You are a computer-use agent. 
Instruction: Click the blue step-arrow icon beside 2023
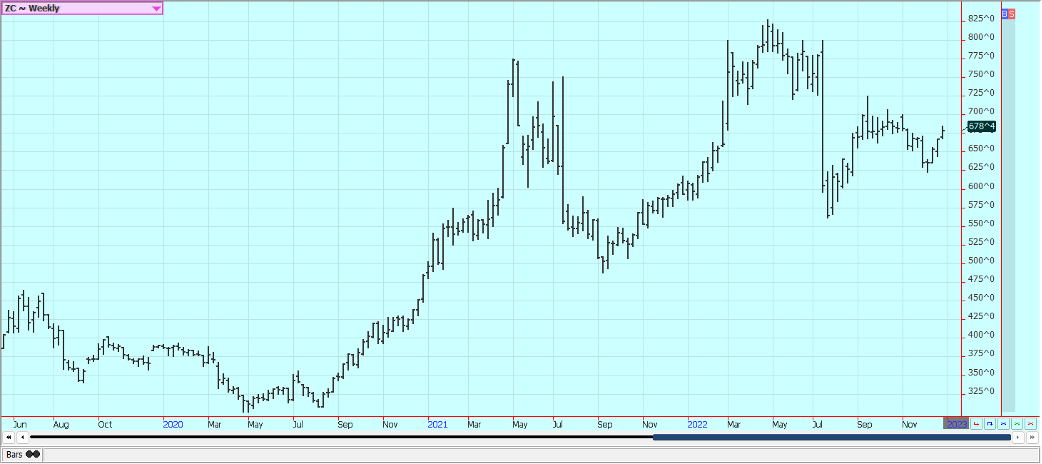990,423
